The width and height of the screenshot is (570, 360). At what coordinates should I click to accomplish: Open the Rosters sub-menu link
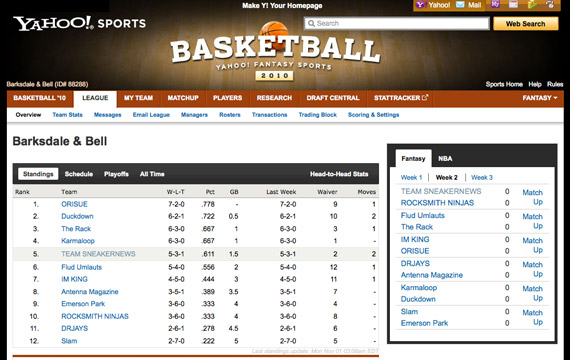(230, 115)
